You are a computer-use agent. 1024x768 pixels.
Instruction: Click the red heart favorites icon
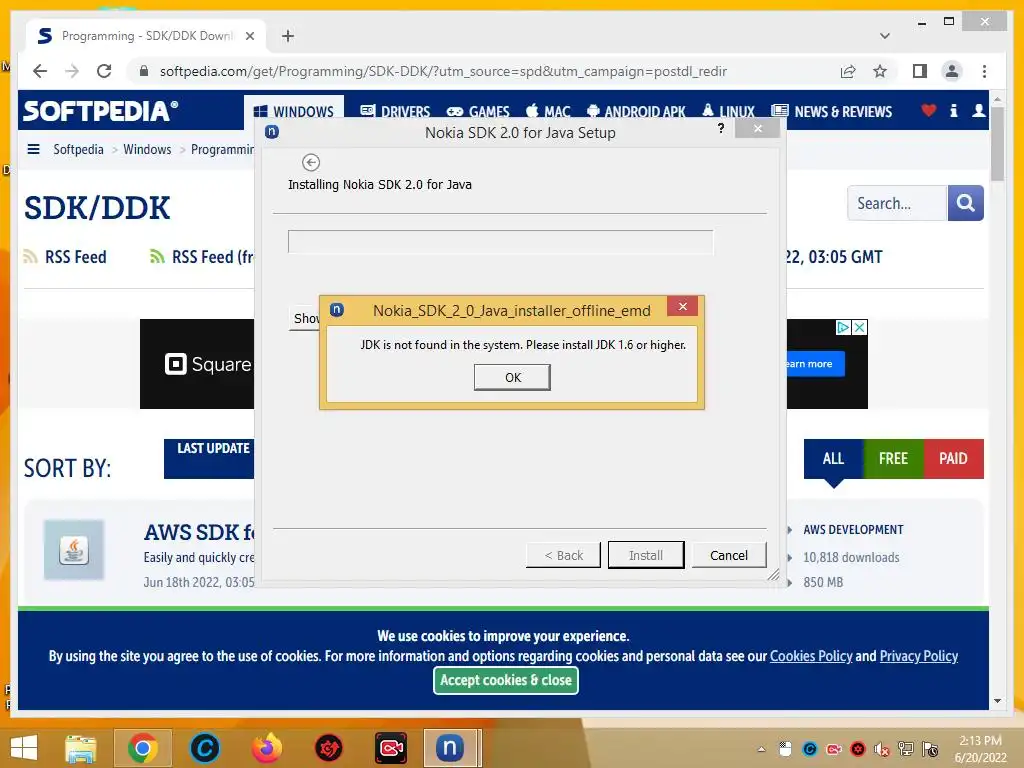click(x=928, y=110)
